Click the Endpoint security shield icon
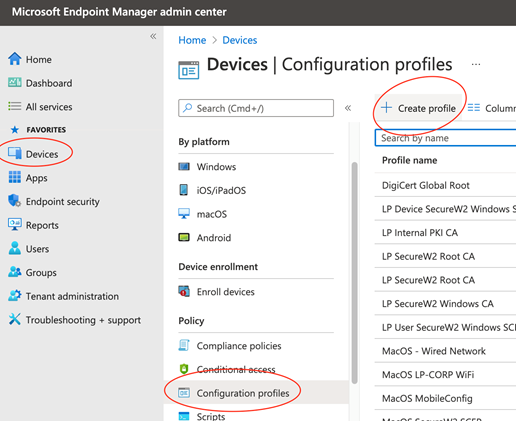The image size is (516, 421). [14, 201]
